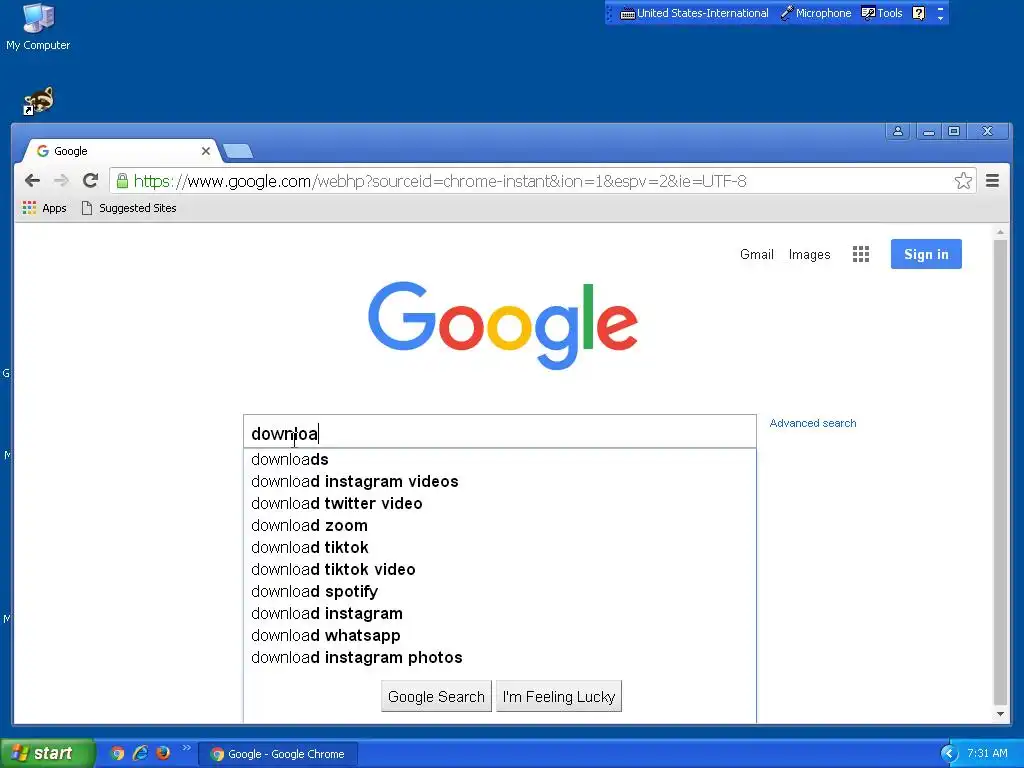Open the Google apps grid

pos(861,254)
